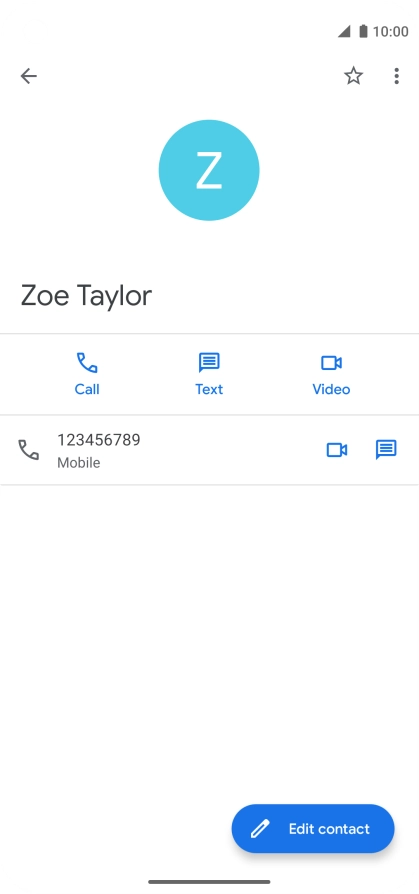Tap the signal strength icon
The width and height of the screenshot is (419, 894).
coord(344,31)
